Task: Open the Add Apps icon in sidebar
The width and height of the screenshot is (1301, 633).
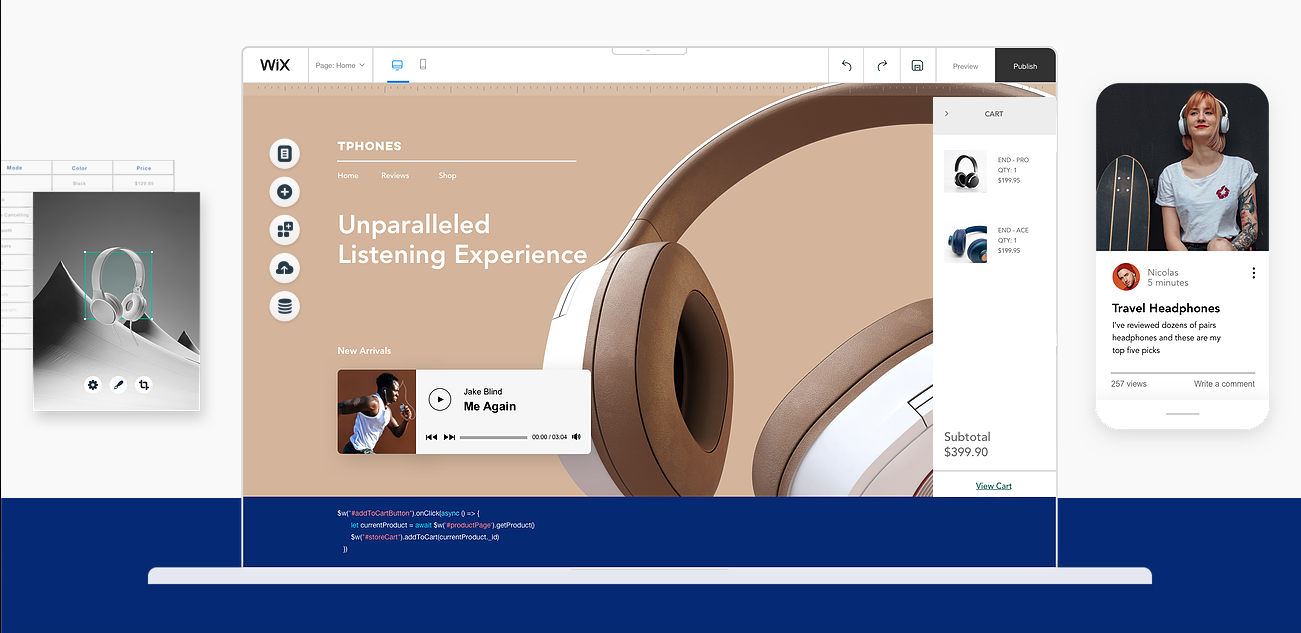Action: 285,230
